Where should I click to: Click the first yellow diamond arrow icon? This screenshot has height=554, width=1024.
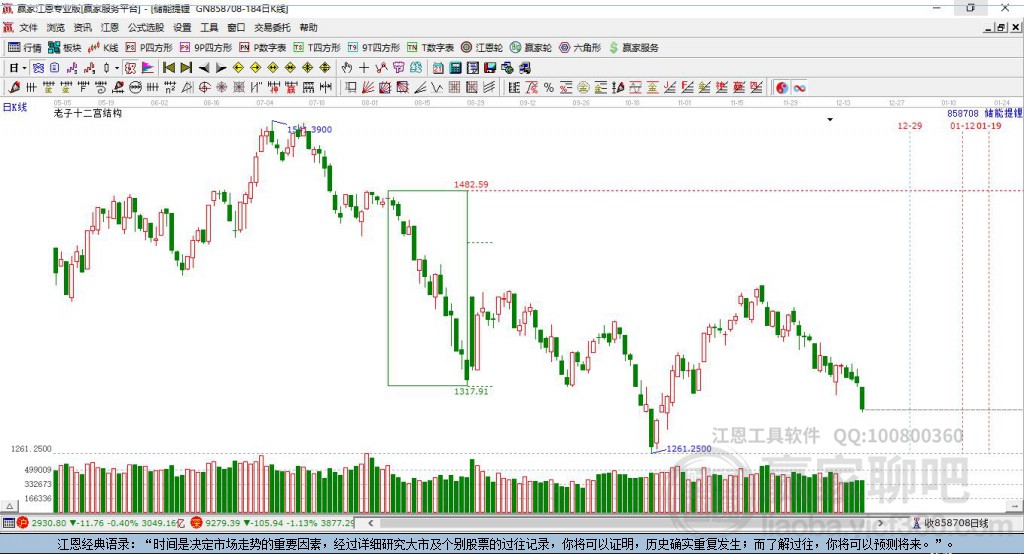(x=238, y=68)
